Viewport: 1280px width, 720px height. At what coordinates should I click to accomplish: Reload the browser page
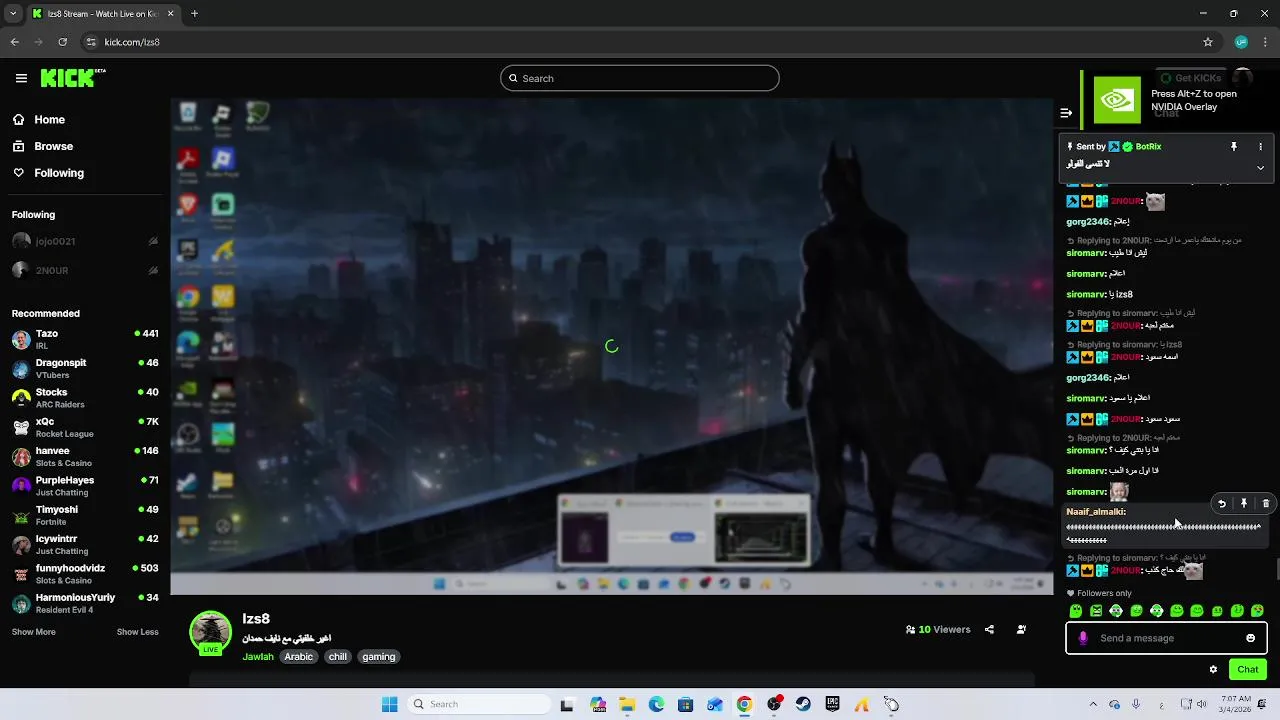[62, 42]
